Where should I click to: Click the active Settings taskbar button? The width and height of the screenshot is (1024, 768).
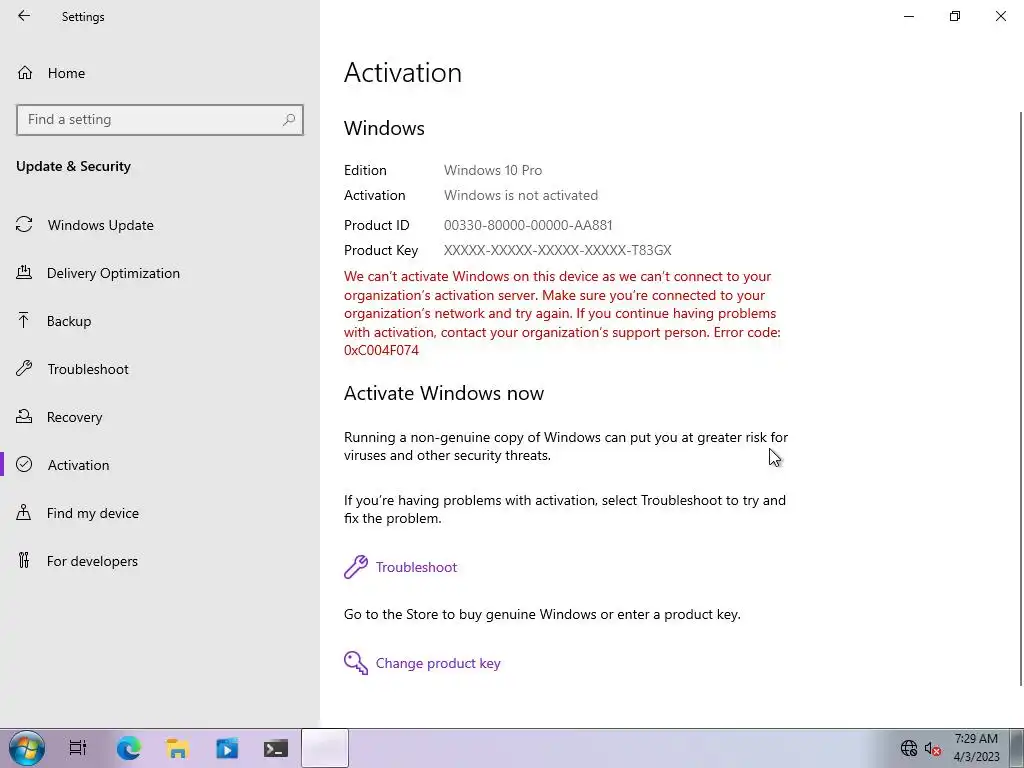pyautogui.click(x=325, y=748)
